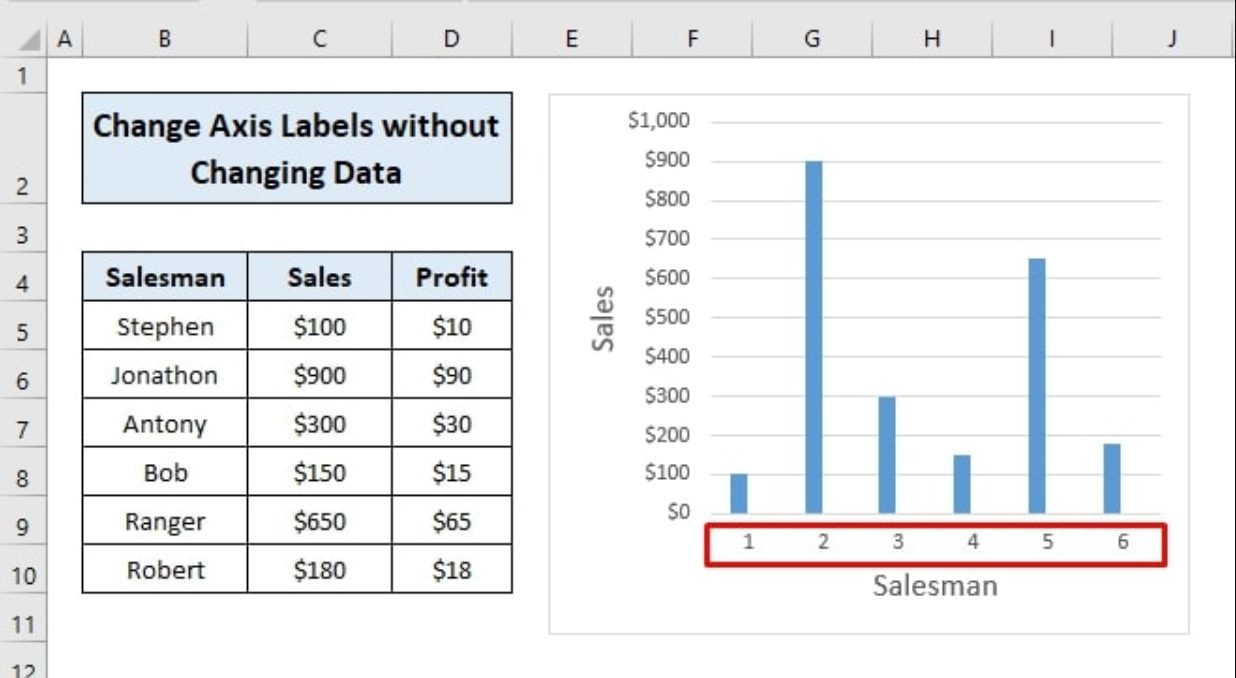Select row 10 header

[x=22, y=576]
